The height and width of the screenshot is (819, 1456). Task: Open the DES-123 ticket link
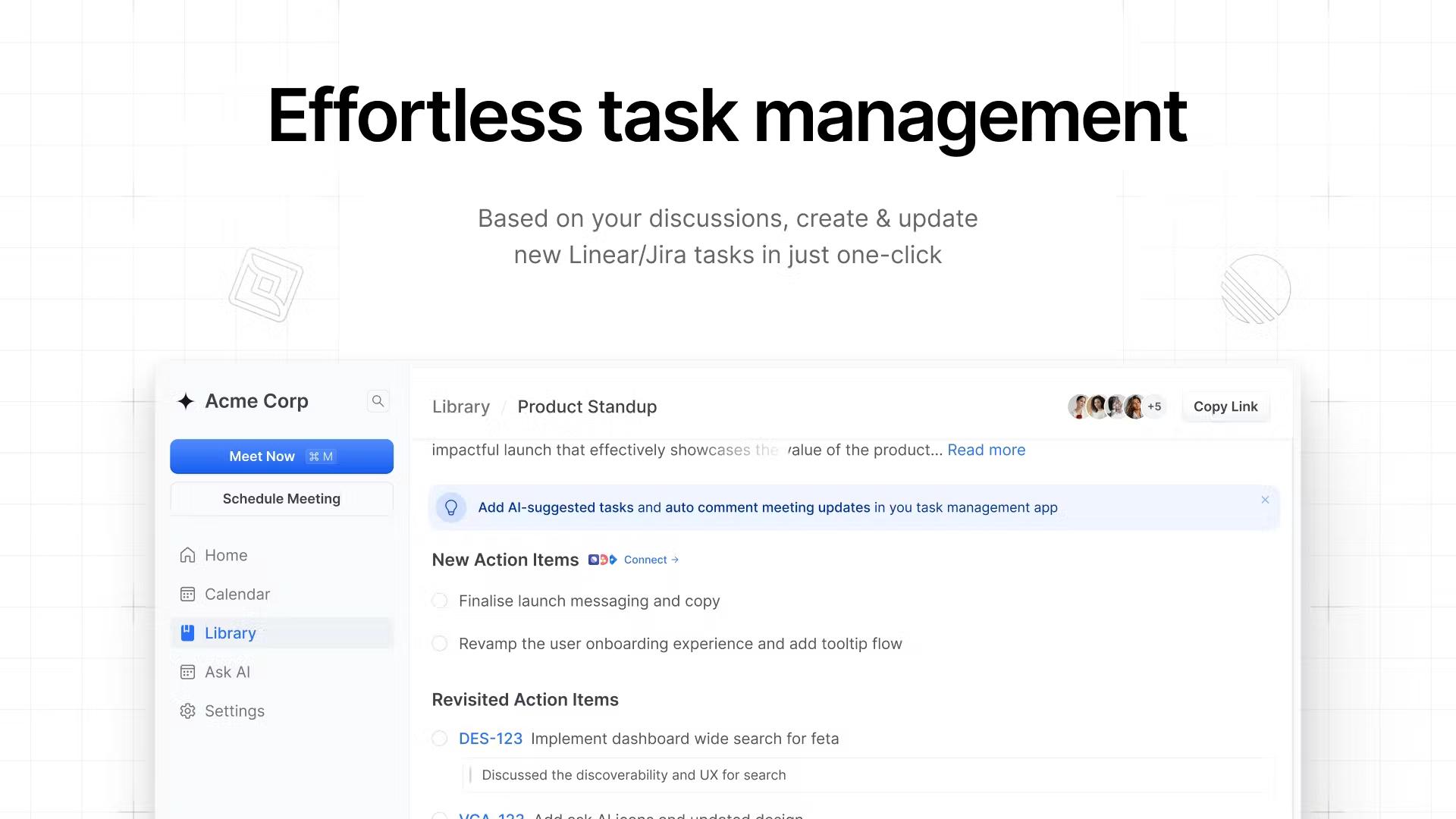click(x=490, y=739)
